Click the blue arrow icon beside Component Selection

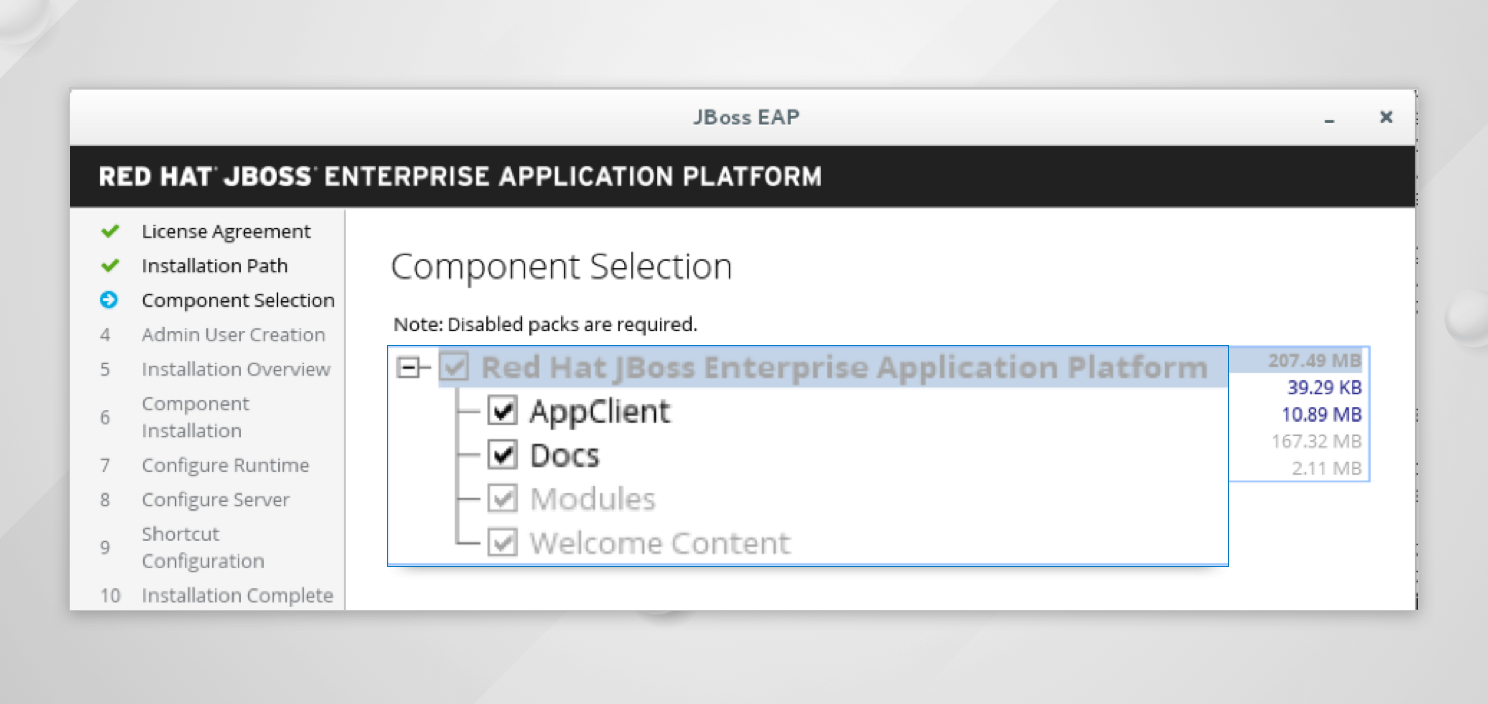click(x=109, y=300)
